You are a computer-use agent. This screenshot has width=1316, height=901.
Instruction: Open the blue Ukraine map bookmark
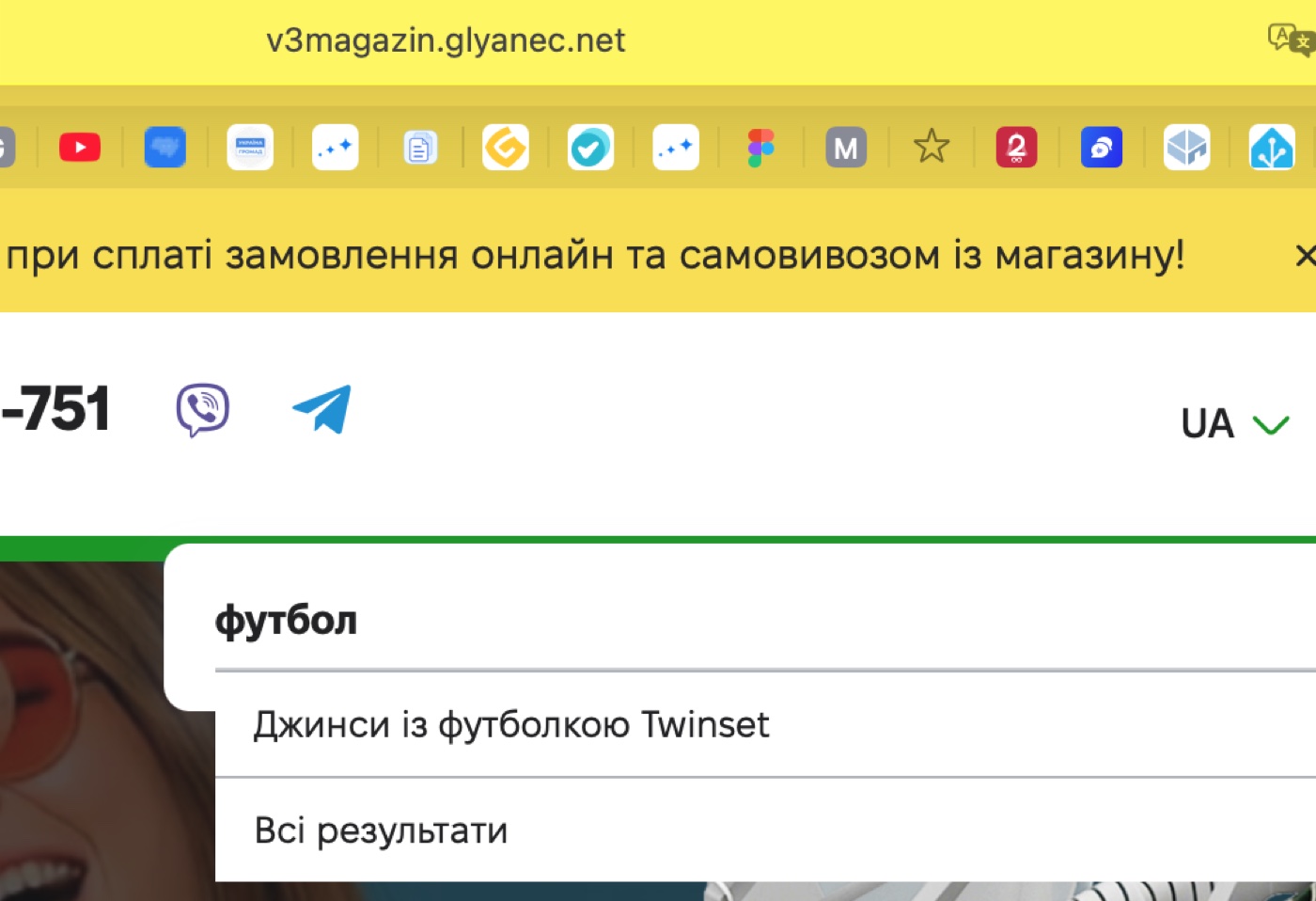pyautogui.click(x=165, y=148)
